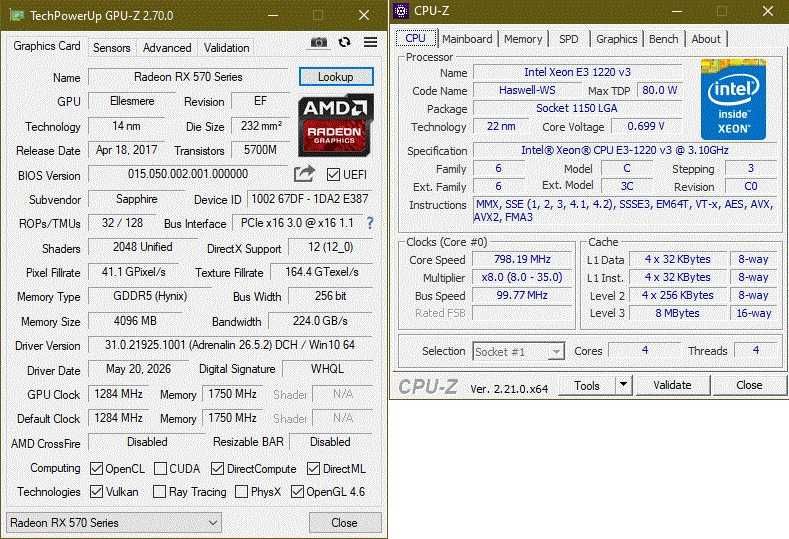Switch to the Advanced tab in GPU-Z
Screen dimensions: 789x539
tap(167, 48)
